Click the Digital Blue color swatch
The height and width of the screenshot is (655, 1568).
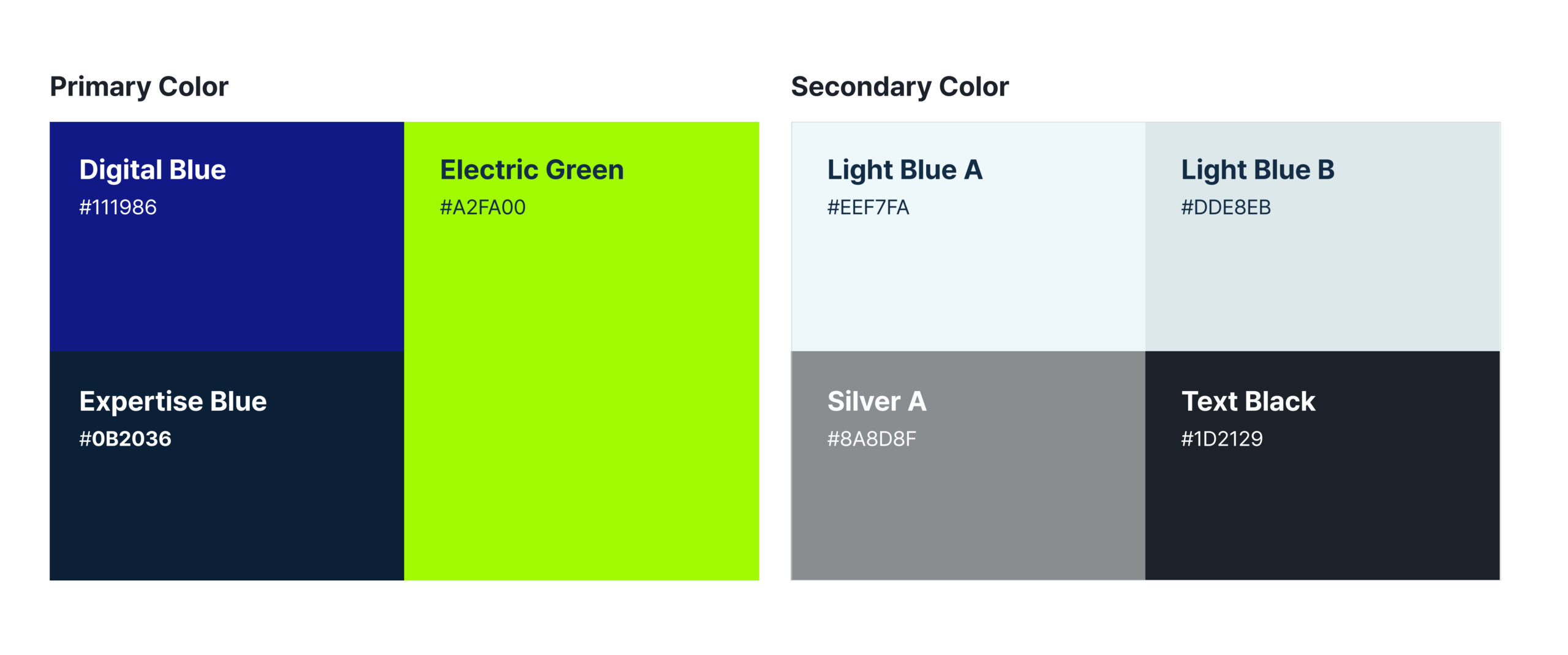pyautogui.click(x=227, y=275)
